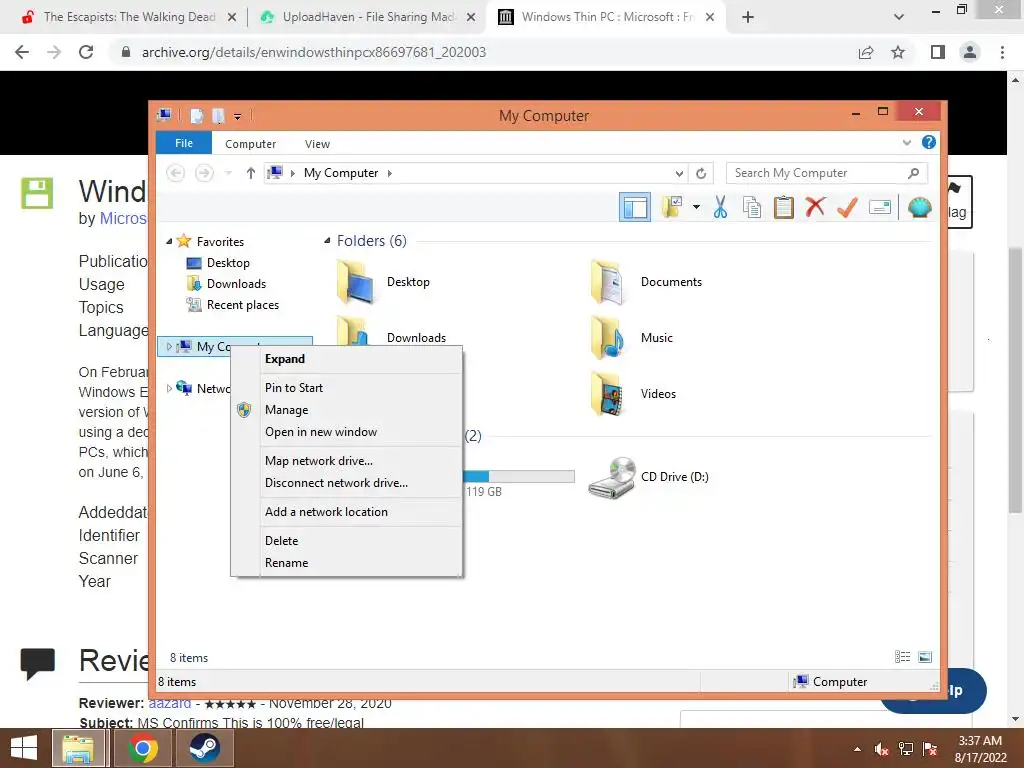This screenshot has width=1024, height=768.
Task: Switch to The Escapists browser tab
Action: point(129,17)
